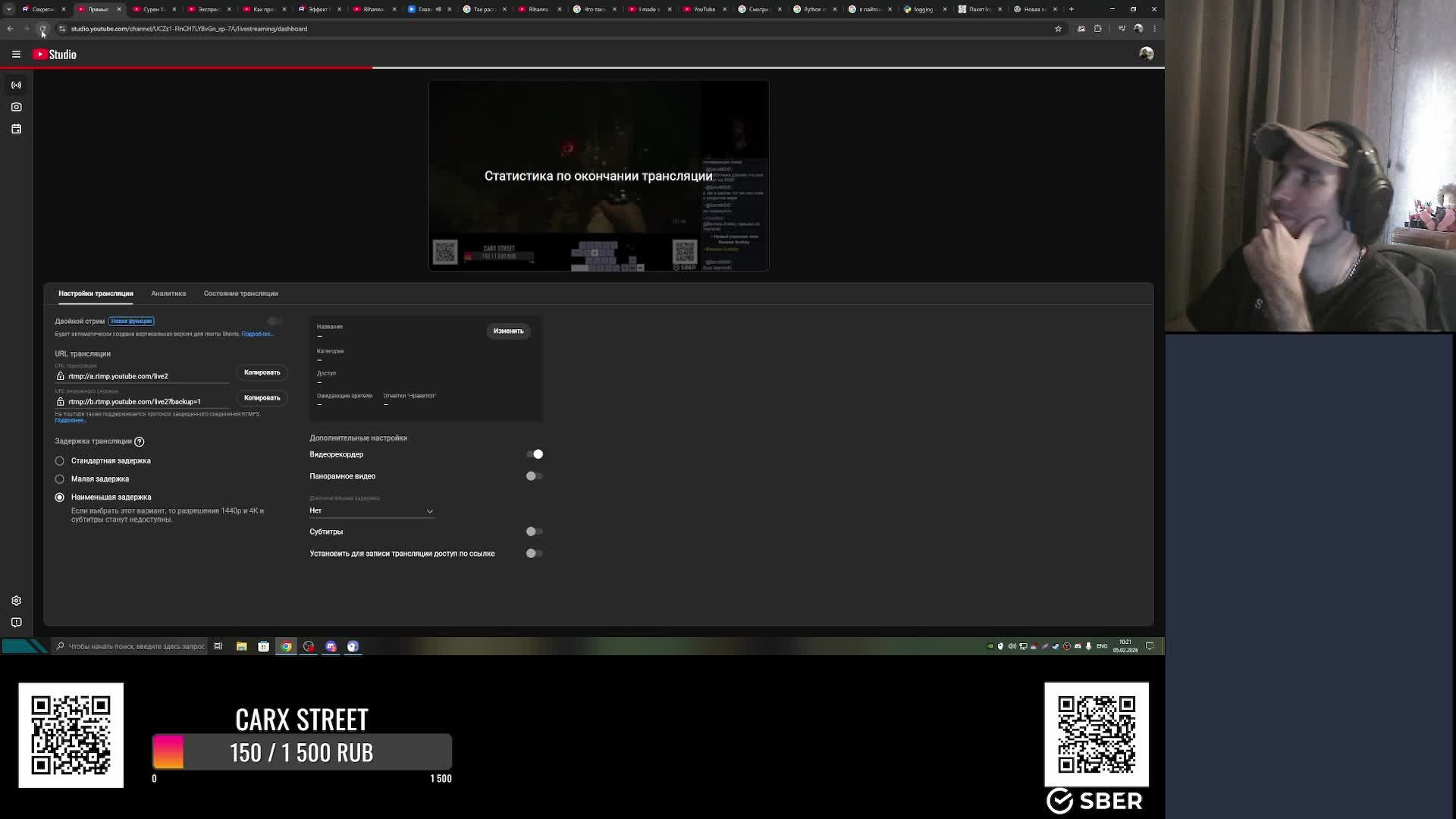The width and height of the screenshot is (1456, 819).
Task: Open the hamburger menu next to Studio
Action: [x=16, y=55]
